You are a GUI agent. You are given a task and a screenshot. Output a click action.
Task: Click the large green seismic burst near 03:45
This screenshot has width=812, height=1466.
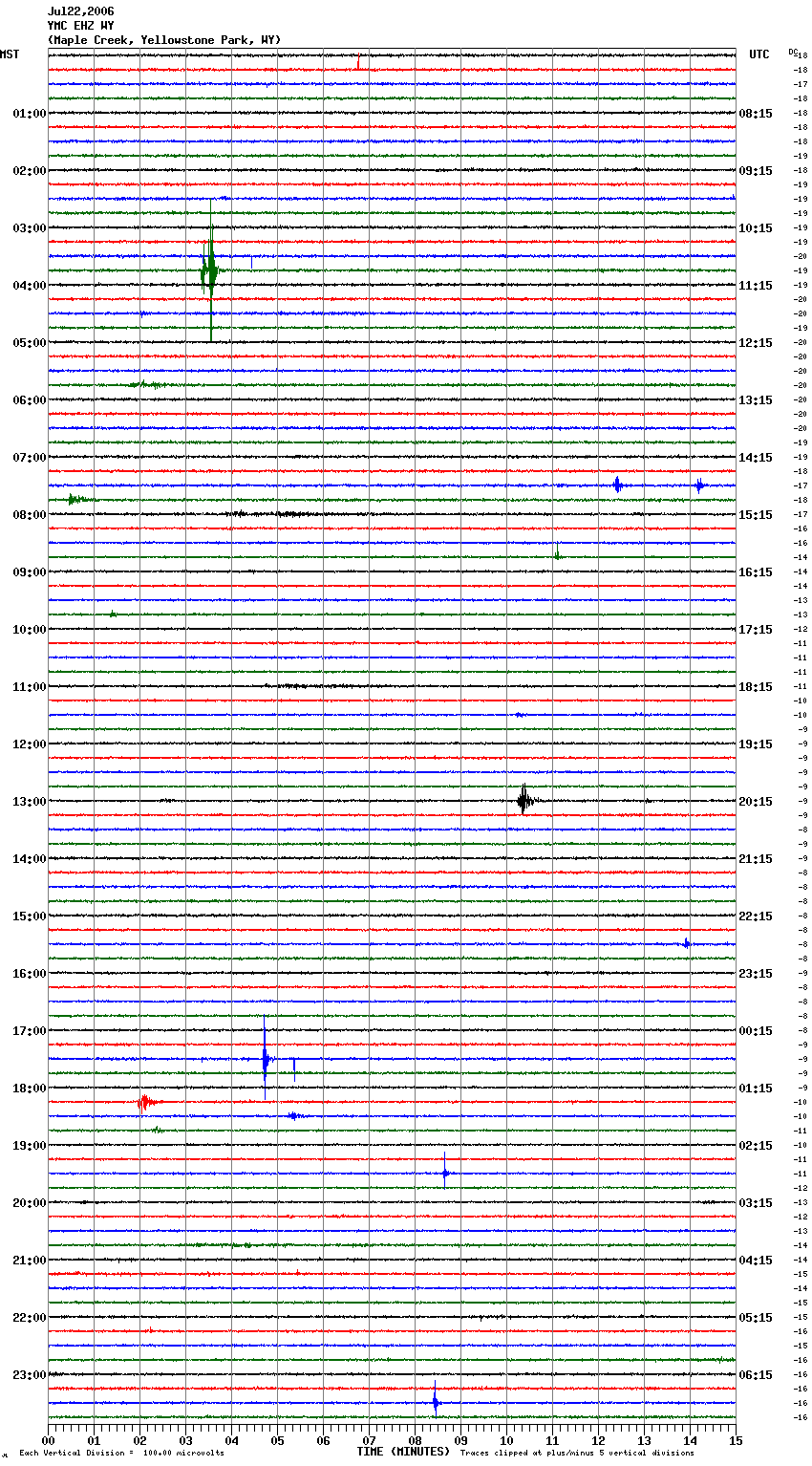click(210, 270)
